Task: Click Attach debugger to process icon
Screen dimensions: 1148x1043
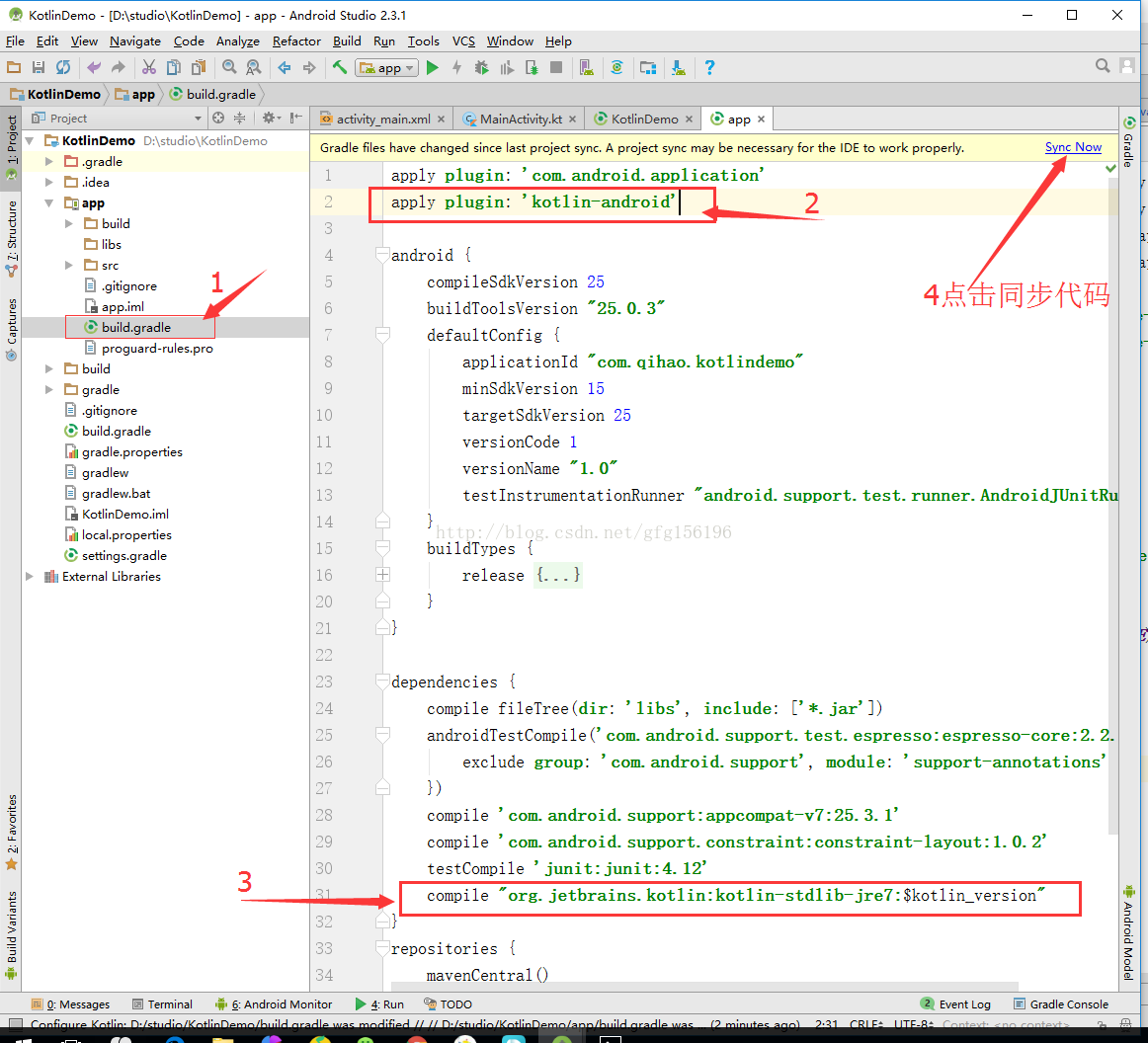Action: tap(532, 67)
